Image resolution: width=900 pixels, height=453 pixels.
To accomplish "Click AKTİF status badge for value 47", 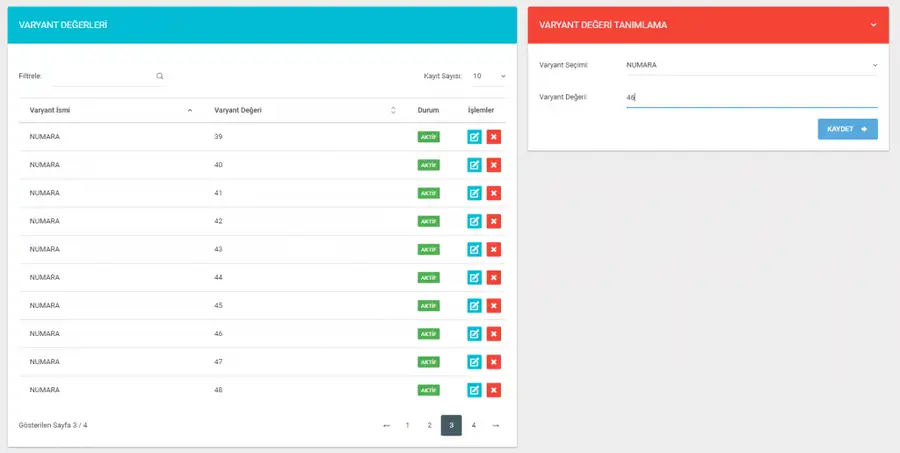I will [x=428, y=362].
